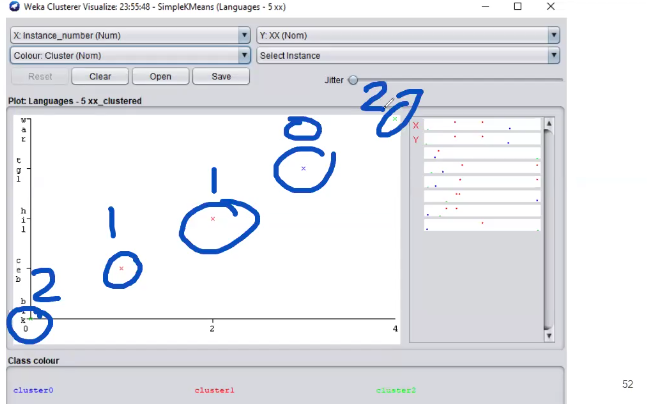
Task: Select the first attribute strip beside X
Action: pos(482,125)
